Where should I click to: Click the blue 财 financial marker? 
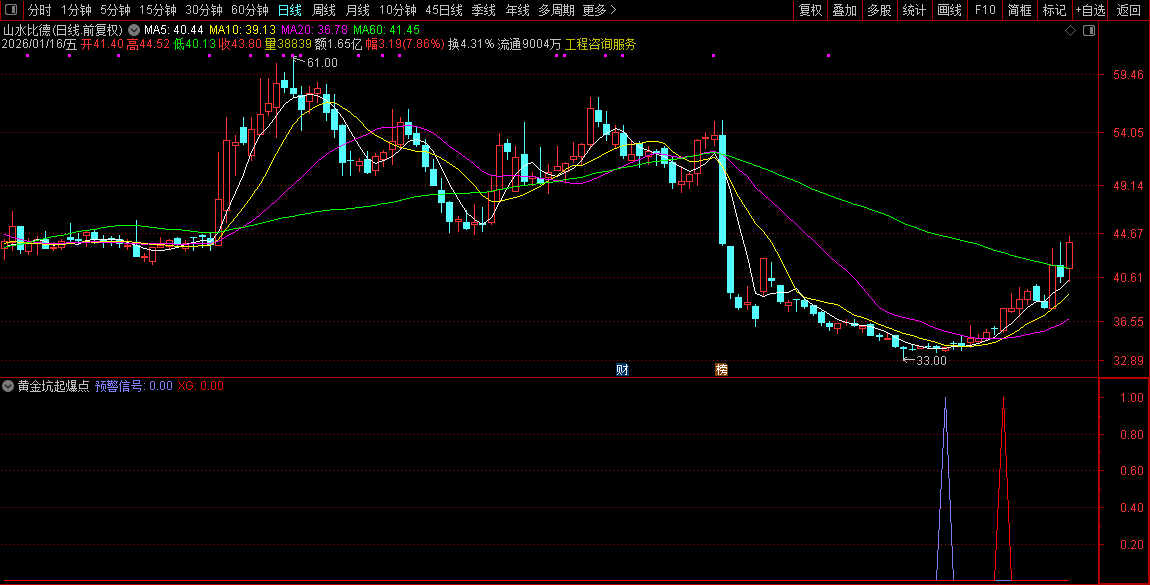tap(622, 369)
